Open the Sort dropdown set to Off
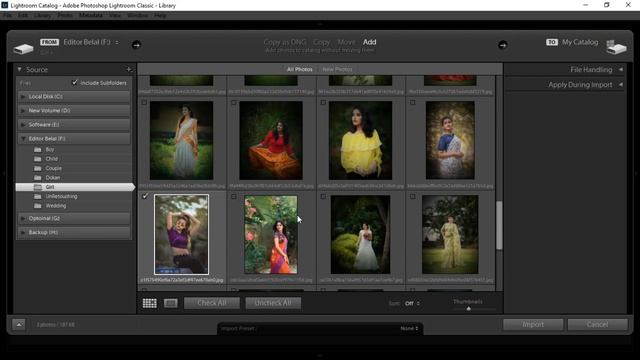 click(x=412, y=303)
